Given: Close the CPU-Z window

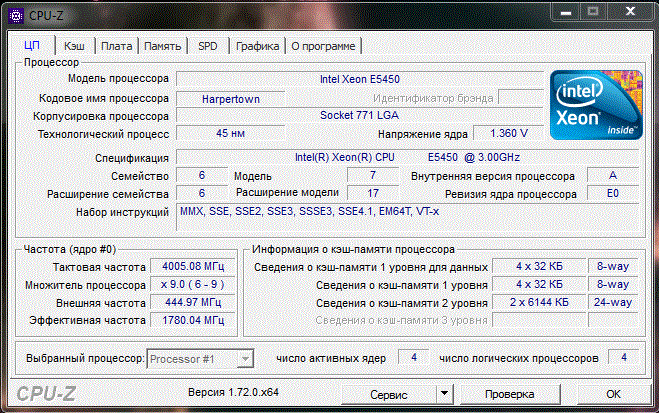Looking at the screenshot, I should click(630, 11).
